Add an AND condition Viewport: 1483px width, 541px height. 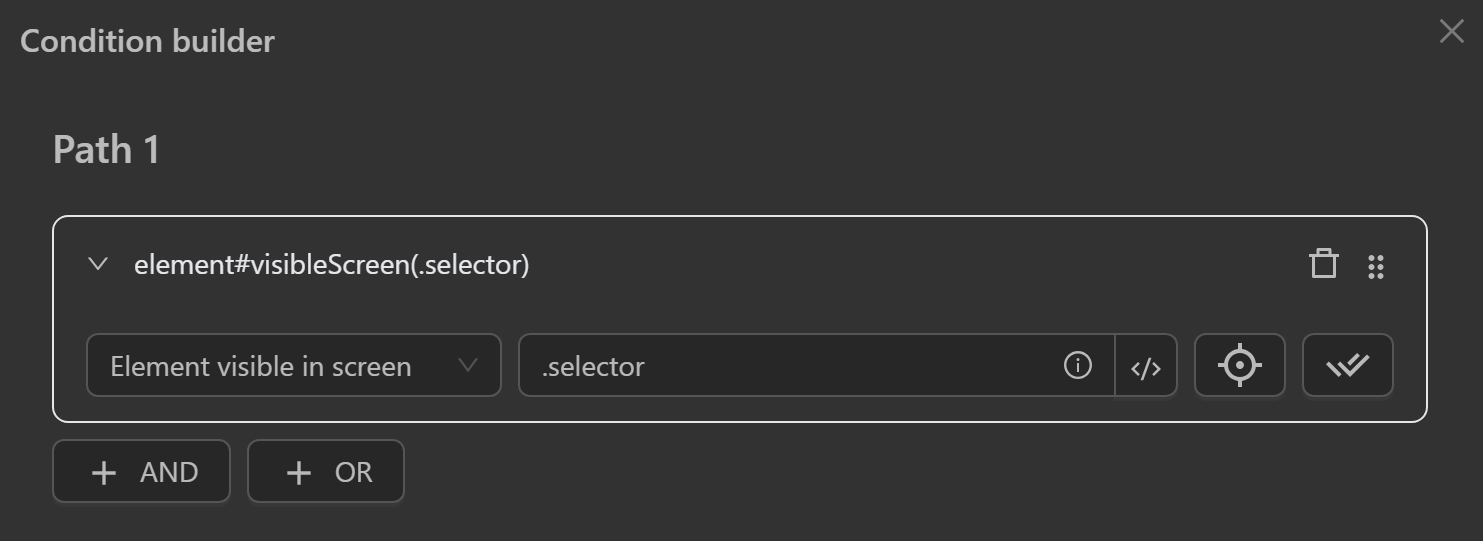tap(141, 472)
